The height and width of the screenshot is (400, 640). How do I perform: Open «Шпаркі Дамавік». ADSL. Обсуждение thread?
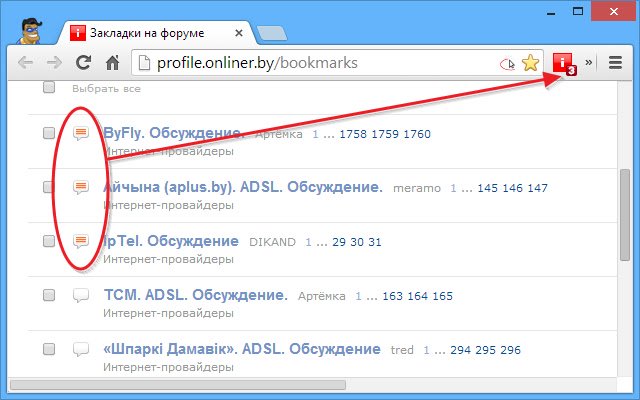click(x=242, y=349)
